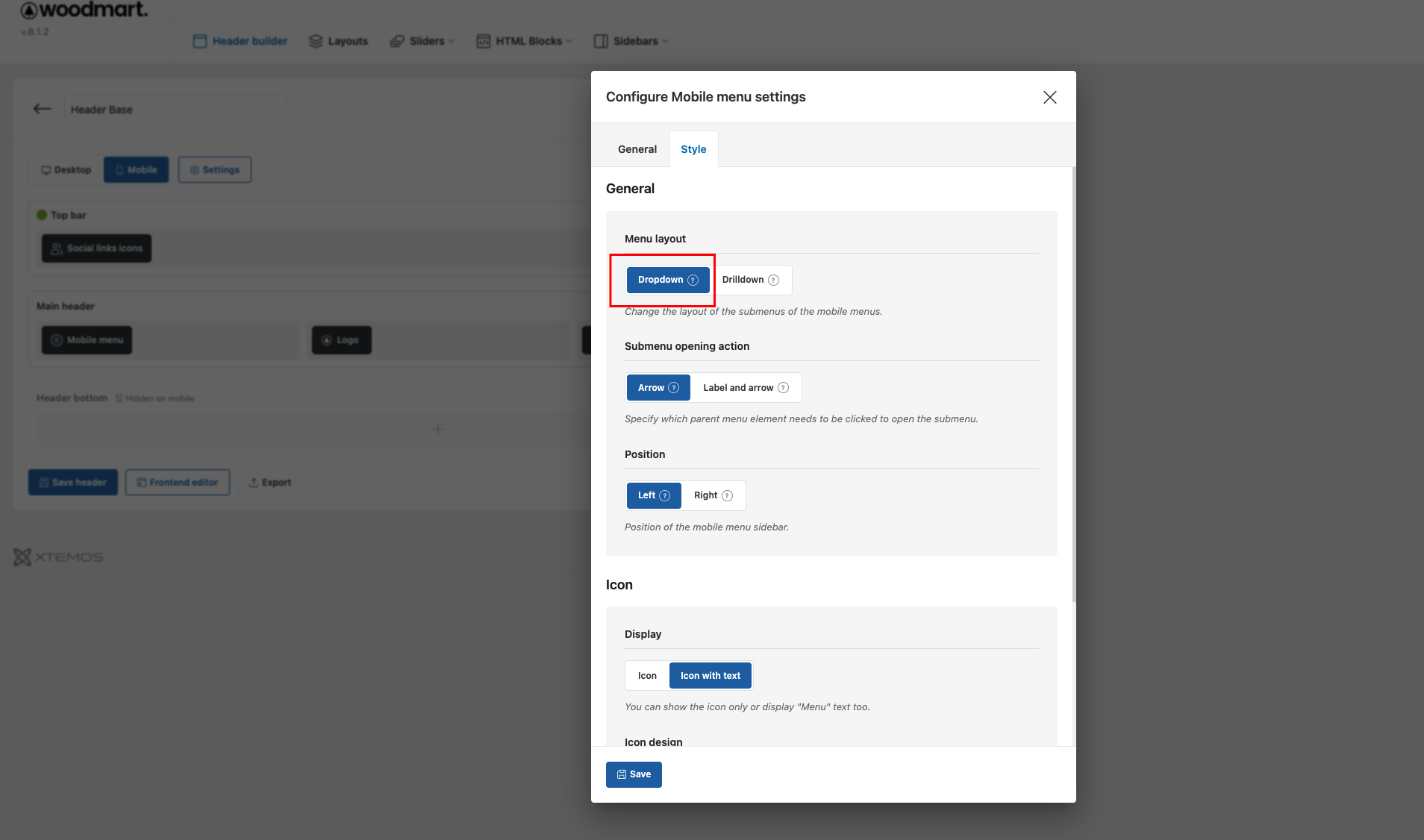Select the Social links icons element
The image size is (1424, 840).
(96, 248)
